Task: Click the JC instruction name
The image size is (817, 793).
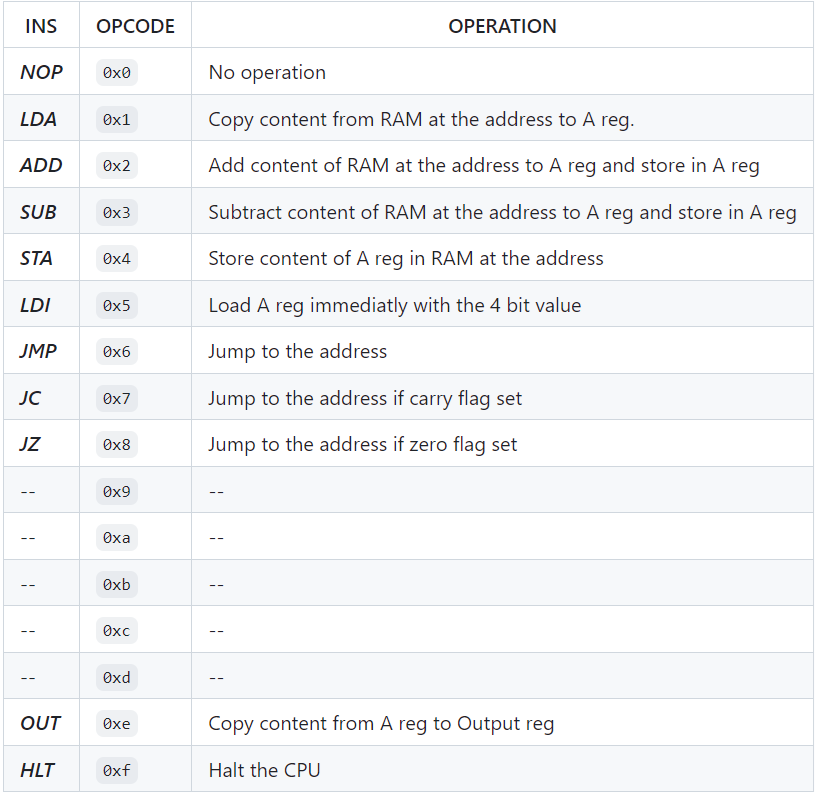Action: click(30, 398)
